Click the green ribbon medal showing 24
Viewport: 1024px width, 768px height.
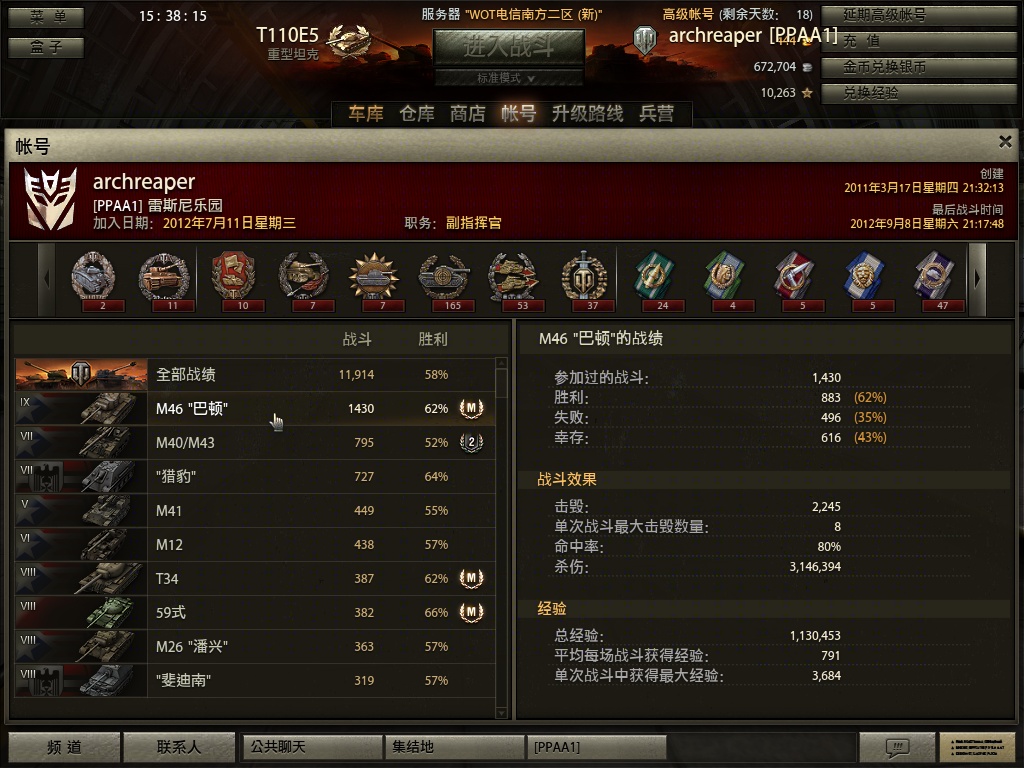[653, 280]
